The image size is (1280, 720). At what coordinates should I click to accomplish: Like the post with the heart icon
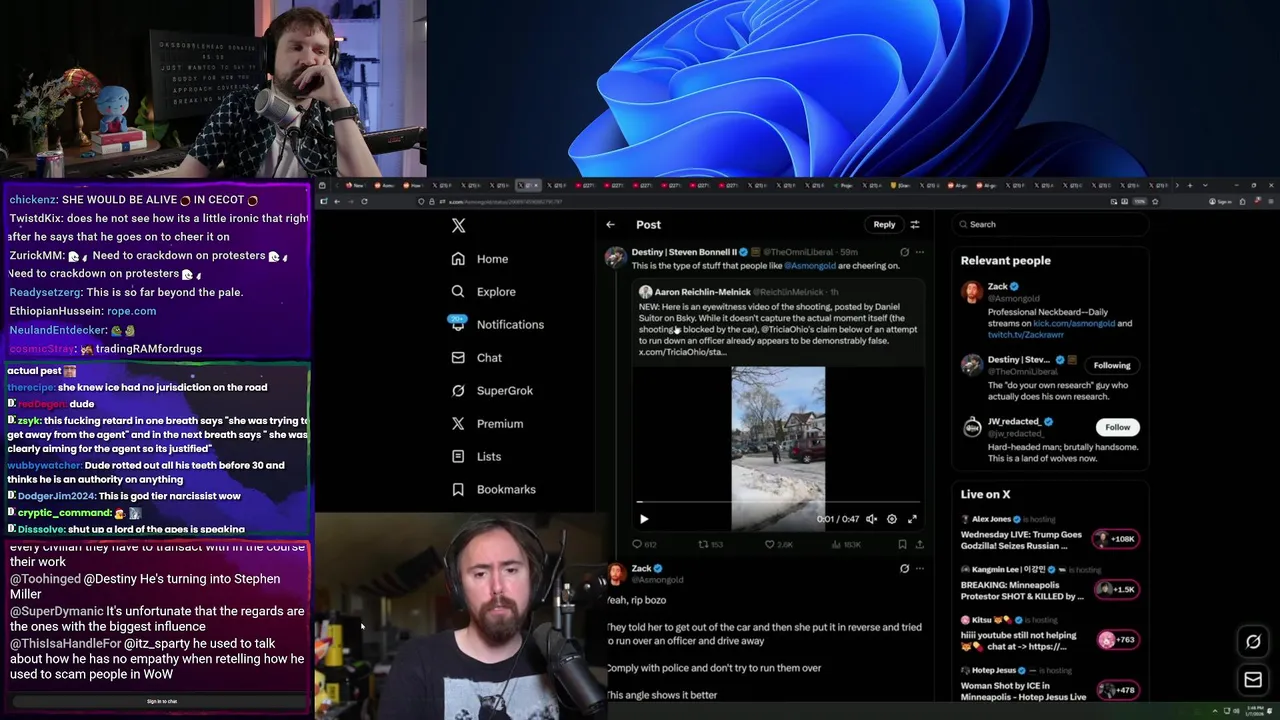769,545
